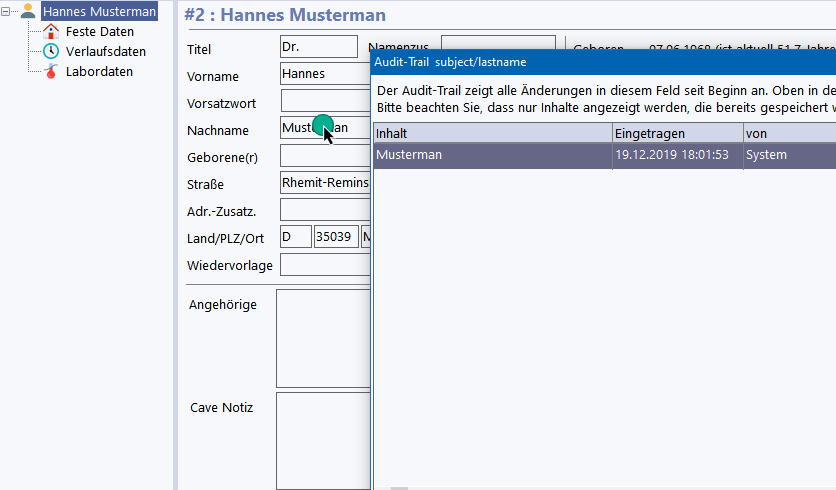The image size is (836, 490).
Task: Click inside the Cave Notiz text area
Action: (323, 440)
